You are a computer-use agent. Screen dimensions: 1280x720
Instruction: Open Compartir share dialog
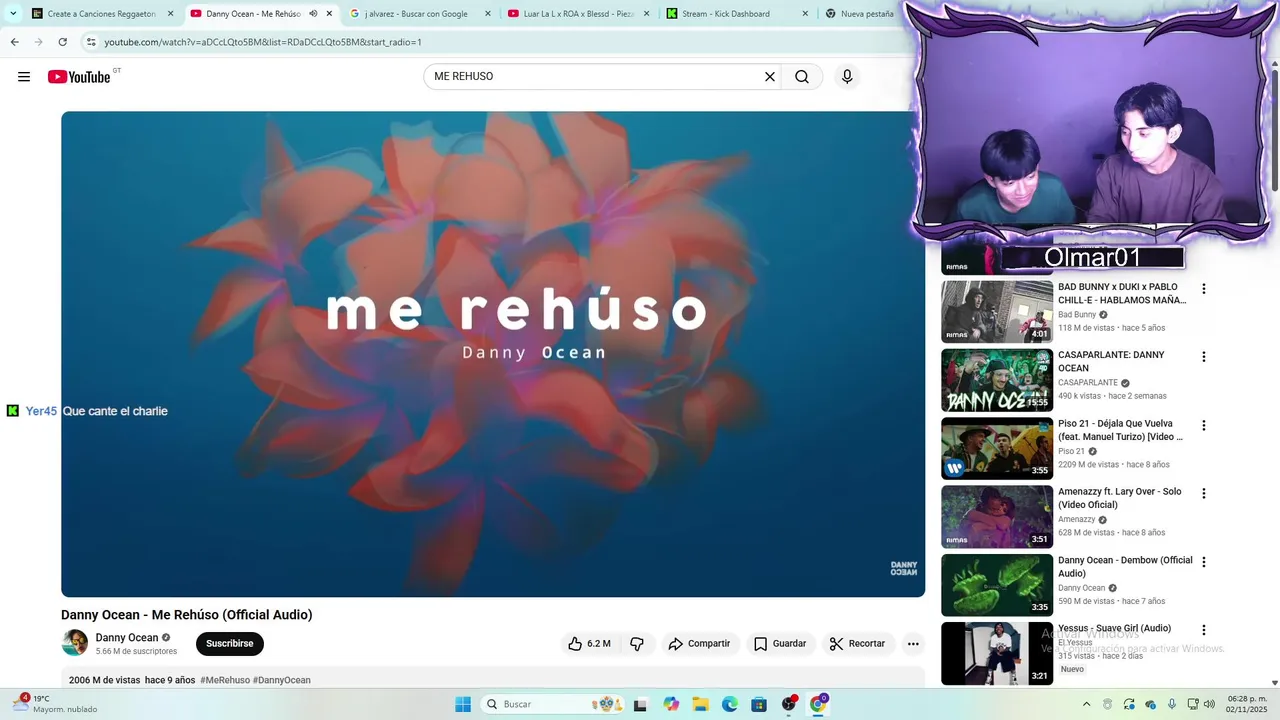699,644
